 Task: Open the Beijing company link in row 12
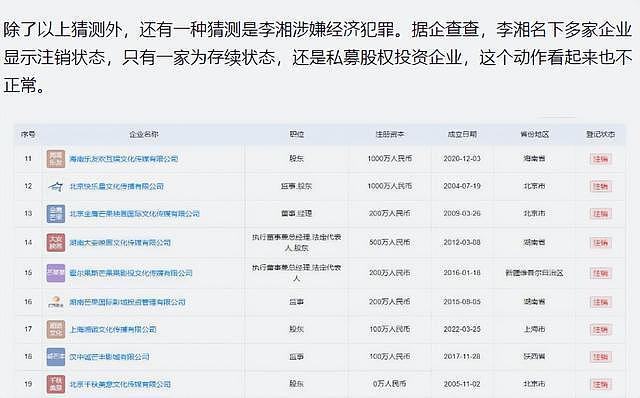(117, 187)
